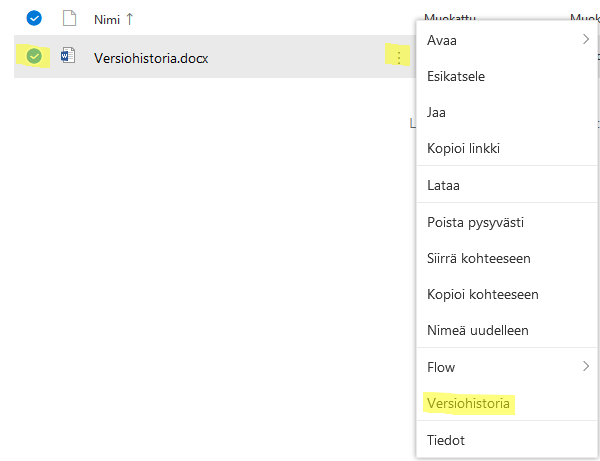Select Tiedot at the menu bottom
The width and height of the screenshot is (600, 461).
(446, 440)
